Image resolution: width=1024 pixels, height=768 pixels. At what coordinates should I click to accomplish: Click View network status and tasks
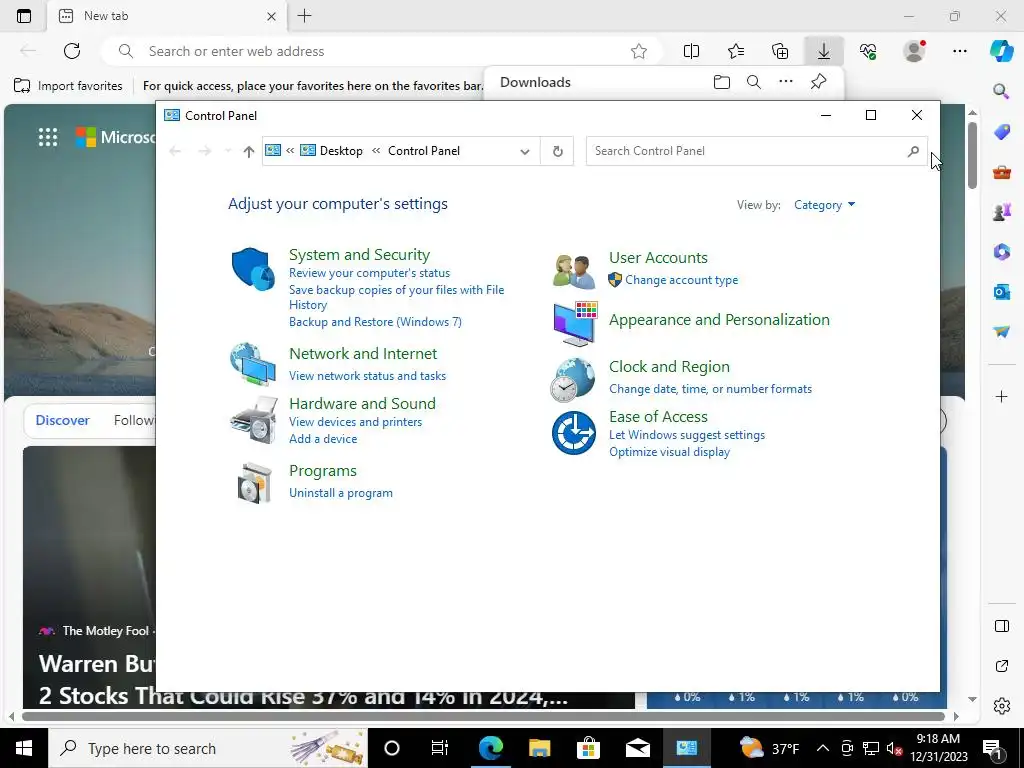367,376
